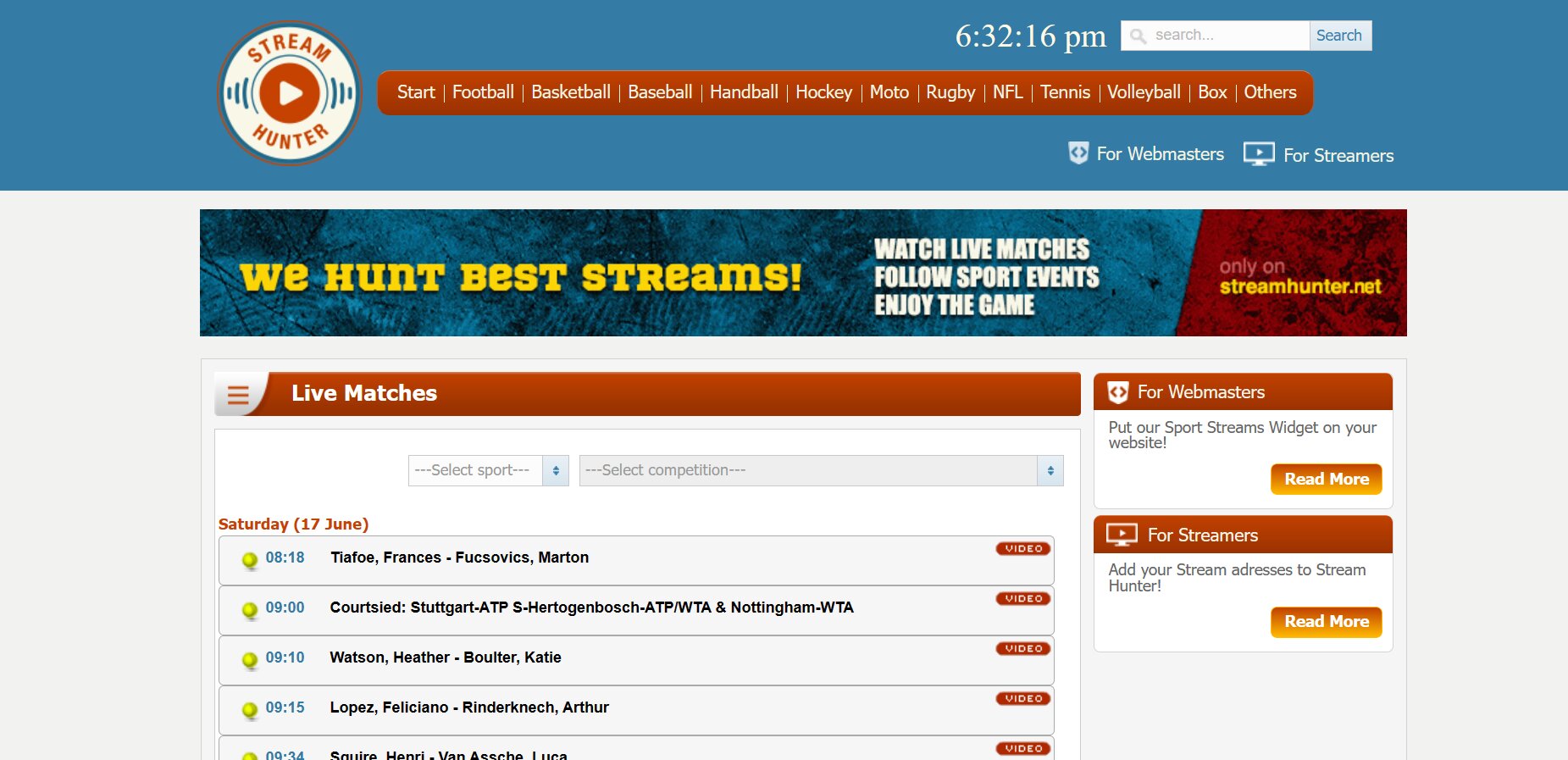The image size is (1568, 760).
Task: Open the Basketball section
Action: tap(571, 92)
